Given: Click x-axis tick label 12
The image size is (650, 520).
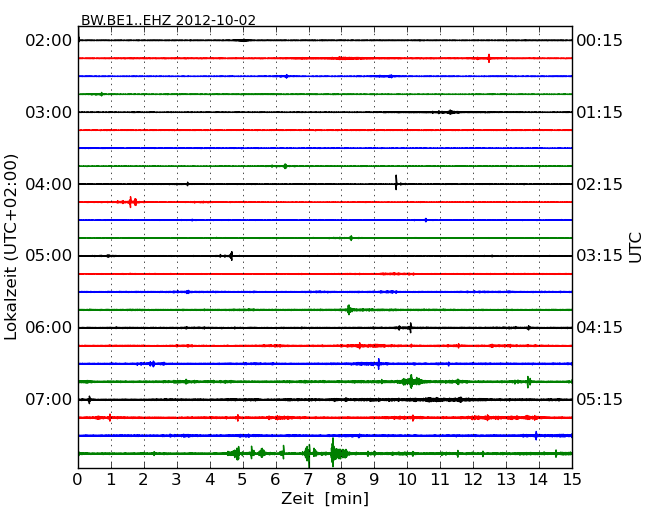Looking at the screenshot, I should [473, 480].
